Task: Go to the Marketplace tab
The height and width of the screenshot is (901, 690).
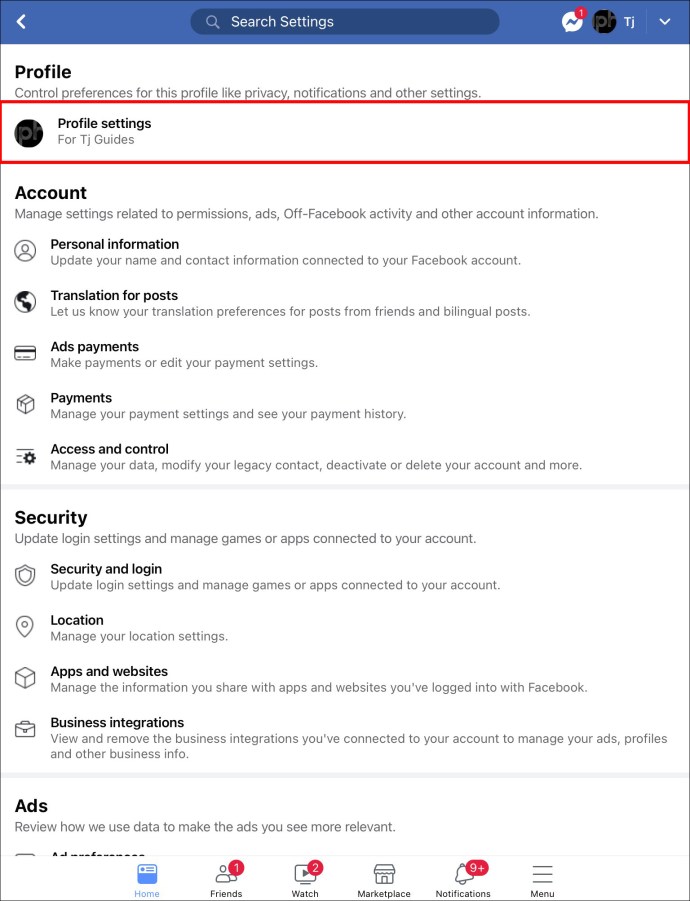Action: tap(384, 880)
